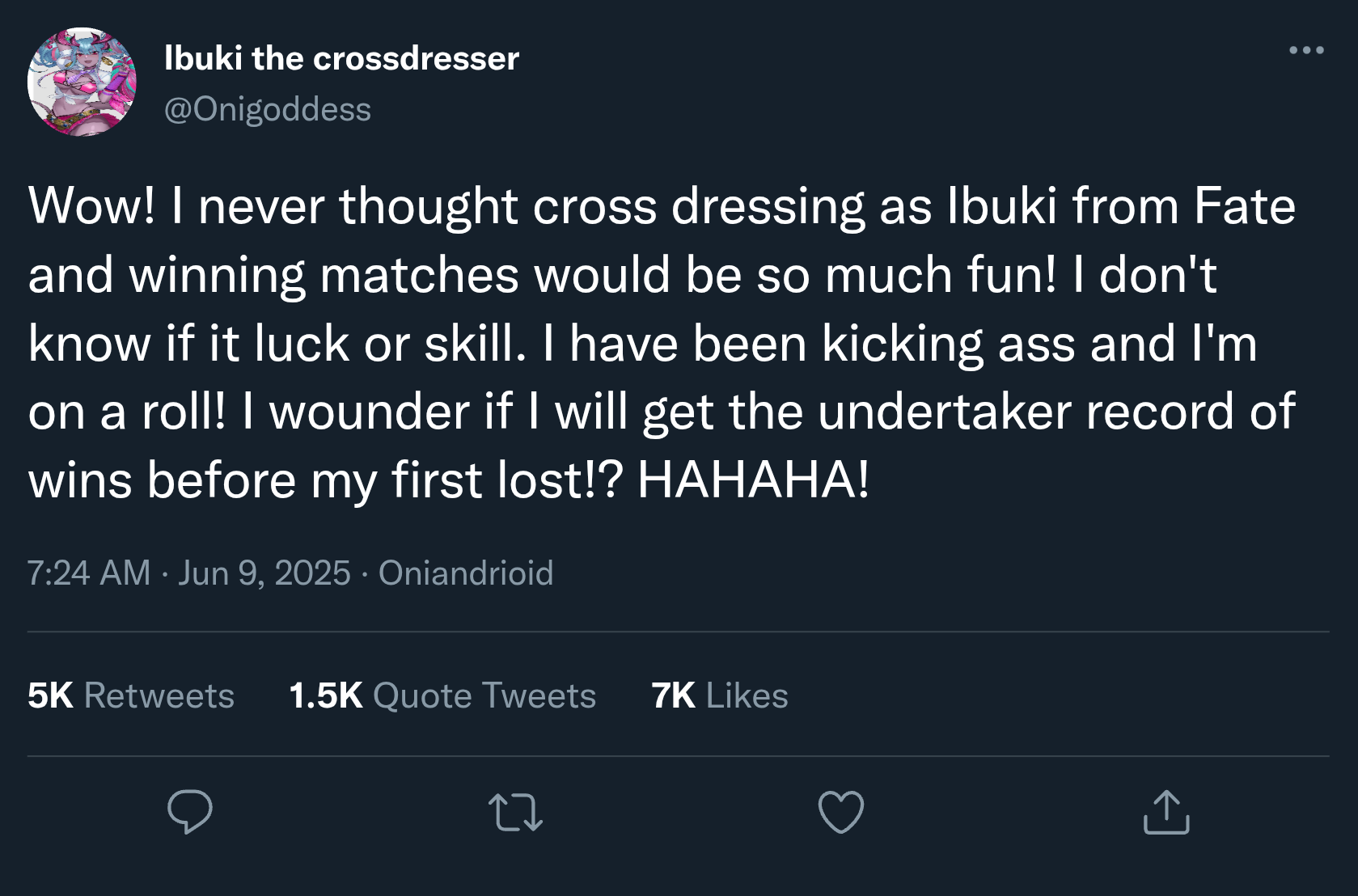Viewport: 1358px width, 896px height.
Task: Open the three-dot more options menu
Action: click(x=1306, y=50)
